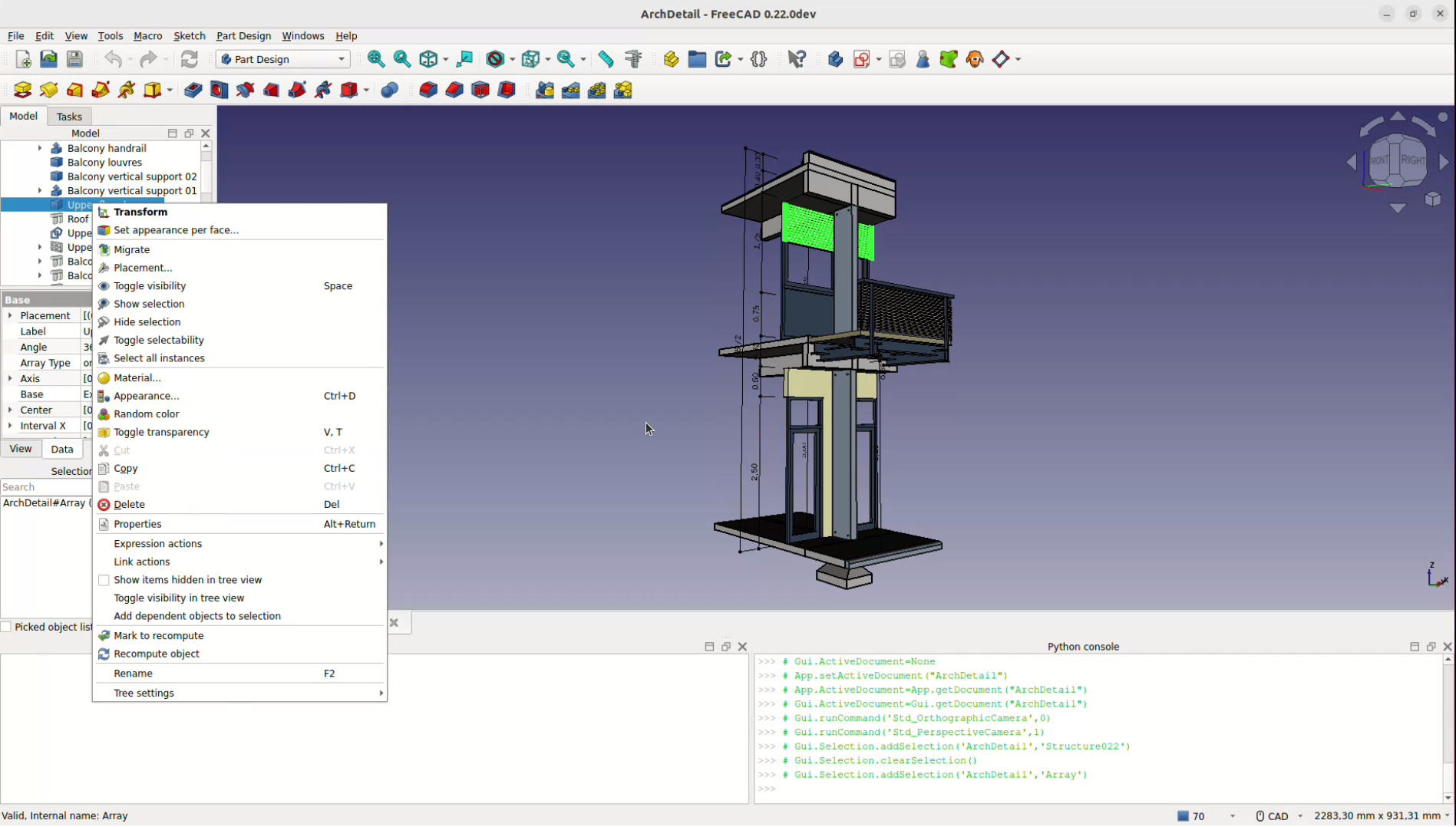Click the Pocket tool icon
The width and height of the screenshot is (1456, 827).
(x=193, y=91)
